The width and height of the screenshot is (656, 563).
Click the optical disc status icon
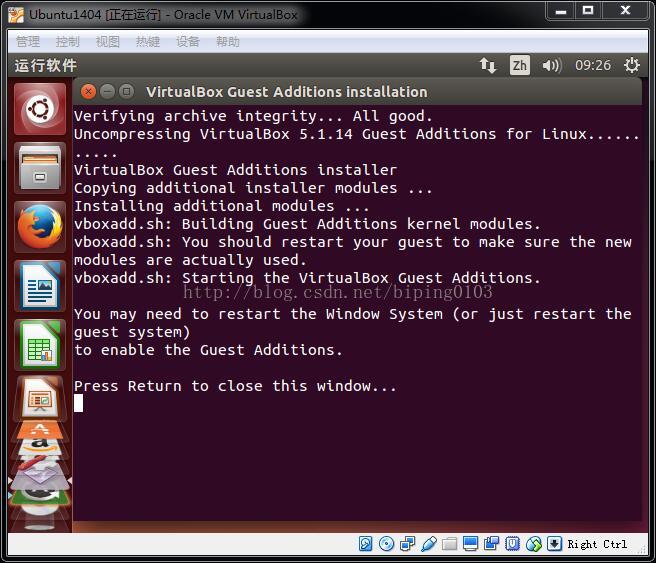tap(386, 544)
